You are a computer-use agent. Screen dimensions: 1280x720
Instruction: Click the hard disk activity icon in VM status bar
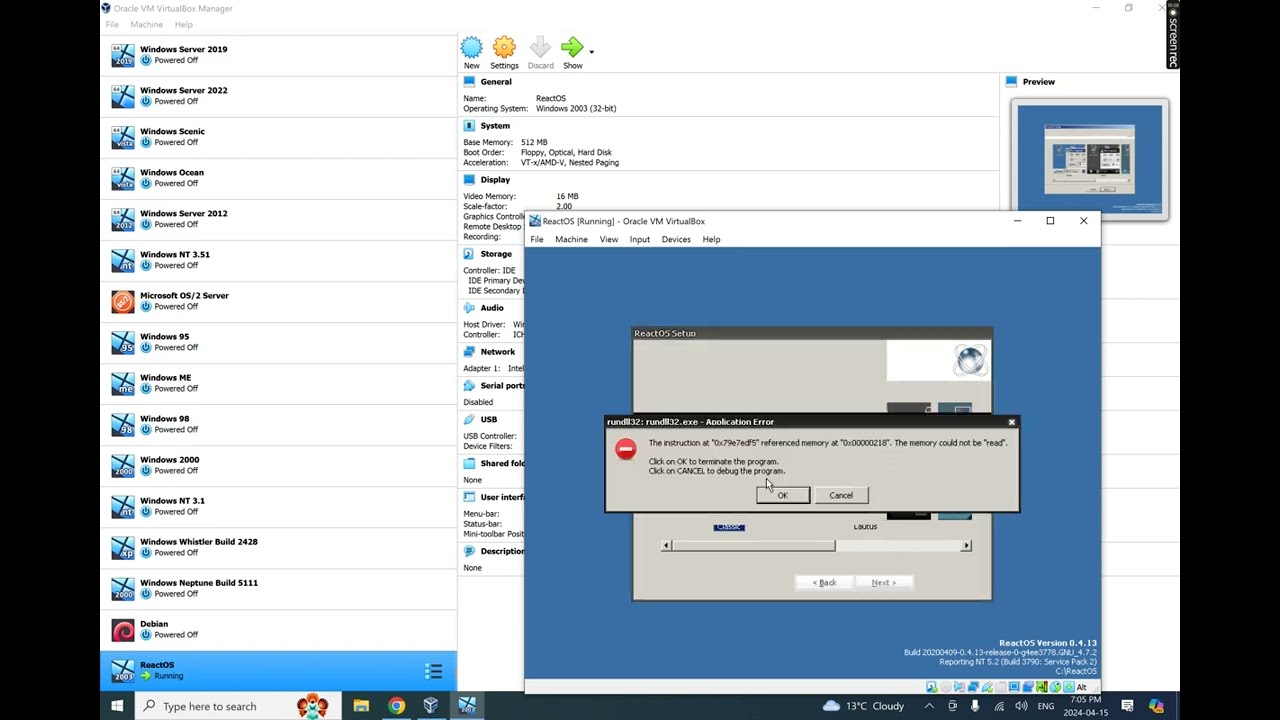931,687
